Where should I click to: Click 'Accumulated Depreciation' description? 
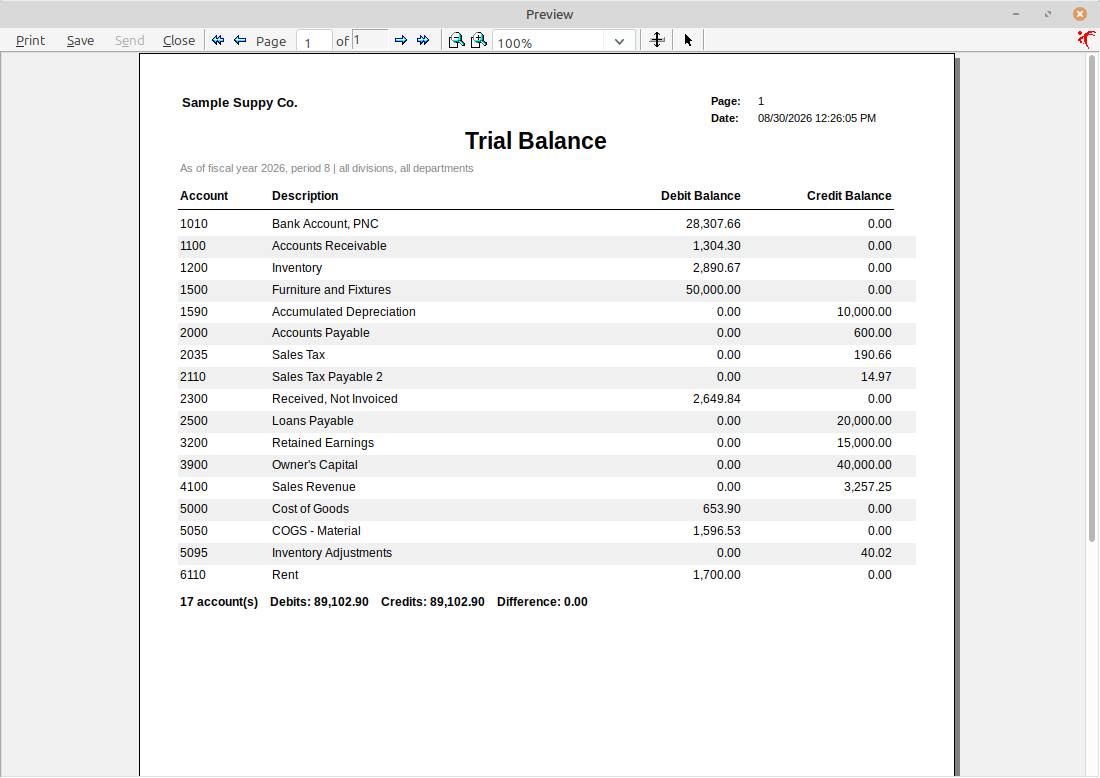tap(344, 311)
